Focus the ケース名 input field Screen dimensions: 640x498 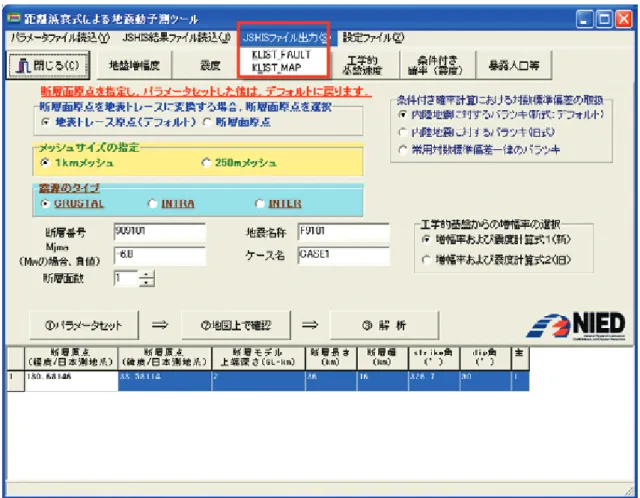point(343,256)
